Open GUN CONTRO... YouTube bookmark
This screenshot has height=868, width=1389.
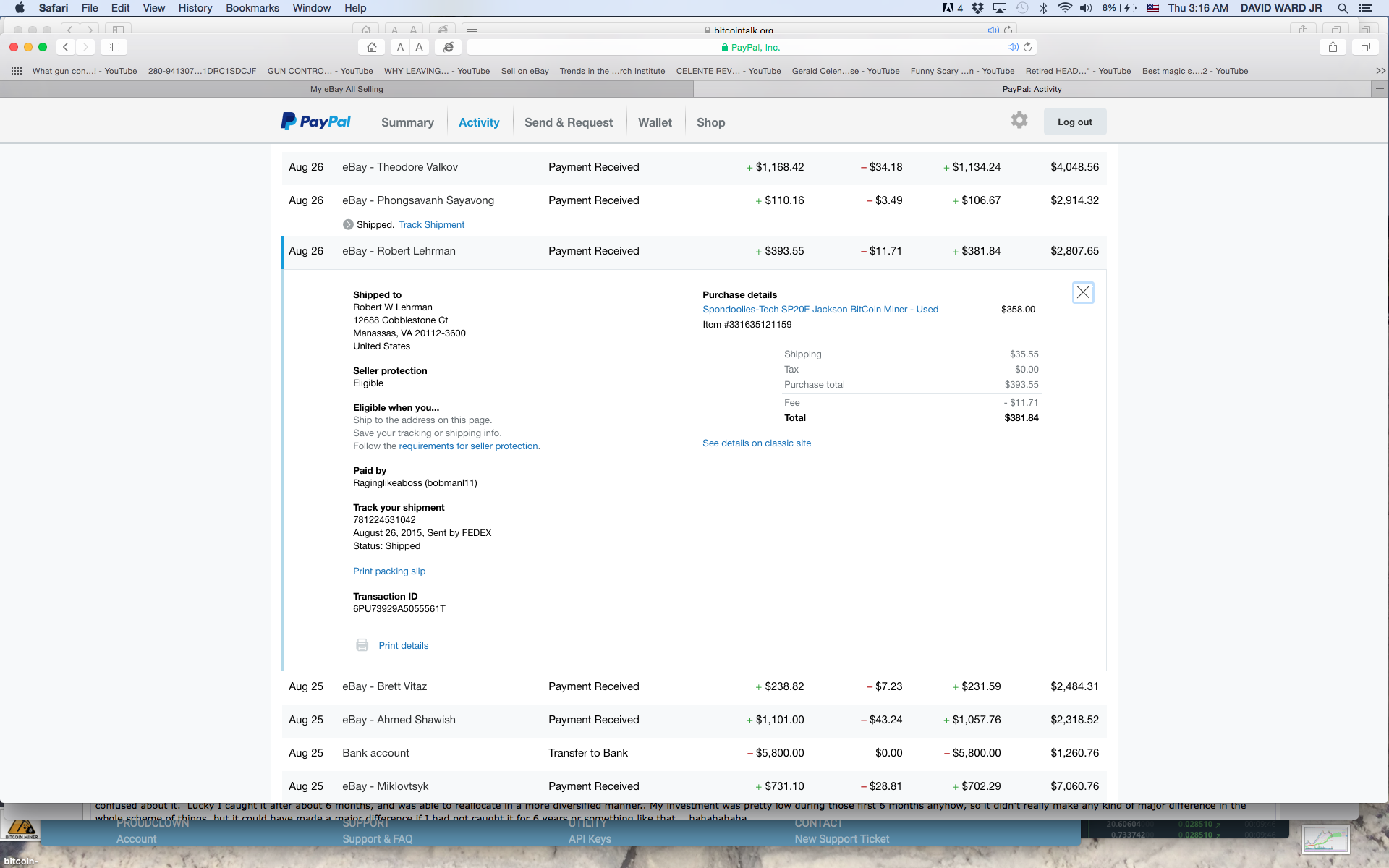pyautogui.click(x=320, y=71)
